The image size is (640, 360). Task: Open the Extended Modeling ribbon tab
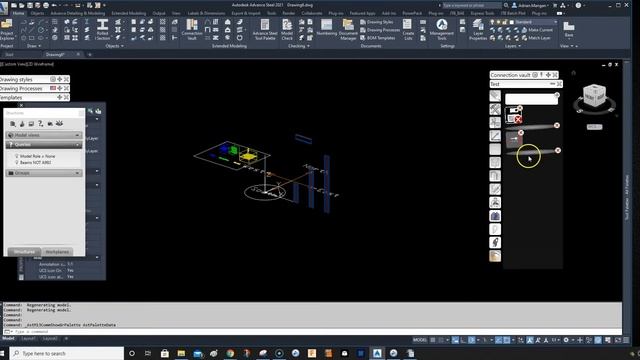coord(129,13)
